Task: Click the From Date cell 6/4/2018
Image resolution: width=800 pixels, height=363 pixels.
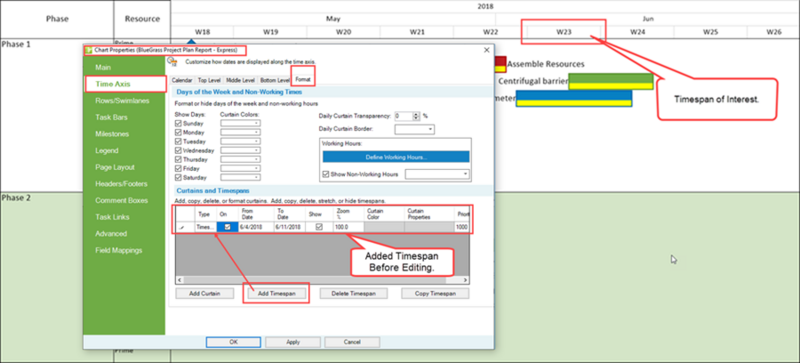Action: pos(256,227)
